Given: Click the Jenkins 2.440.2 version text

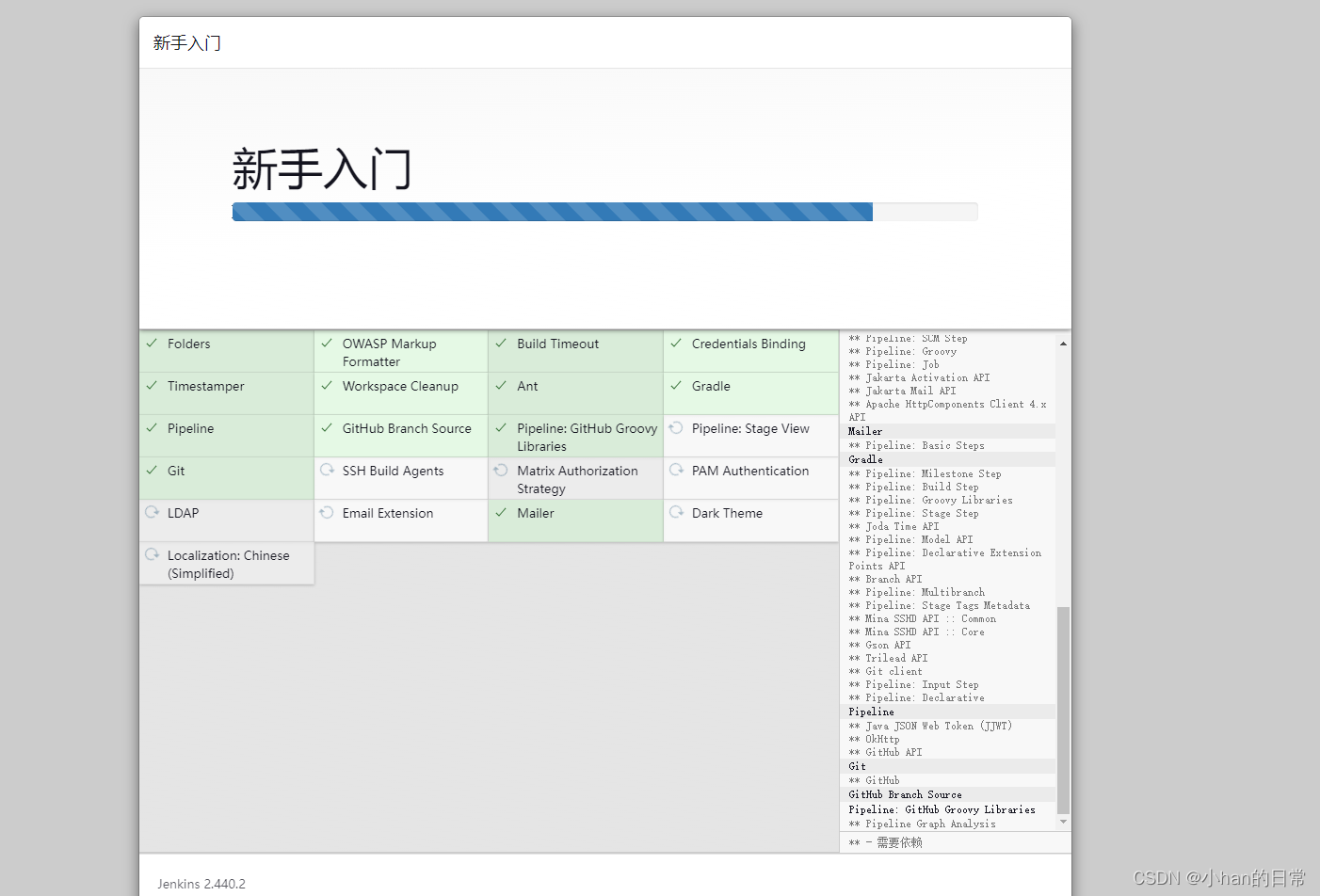Looking at the screenshot, I should click(201, 884).
